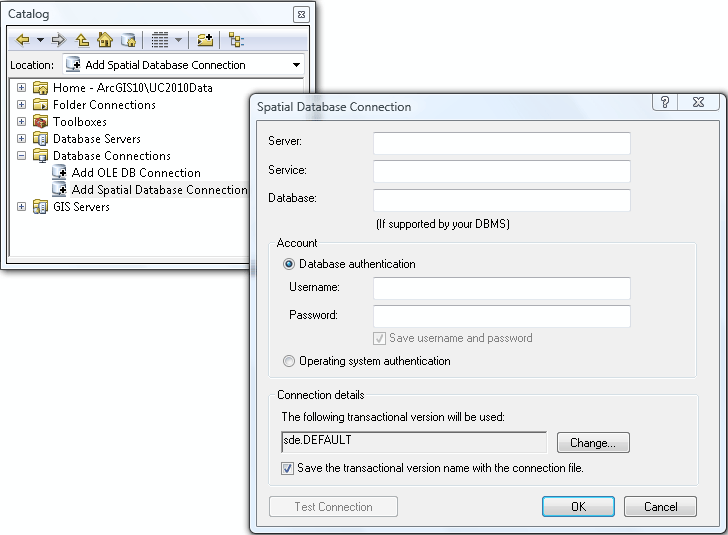Click the Change... version button
The image size is (728, 535).
pos(599,443)
